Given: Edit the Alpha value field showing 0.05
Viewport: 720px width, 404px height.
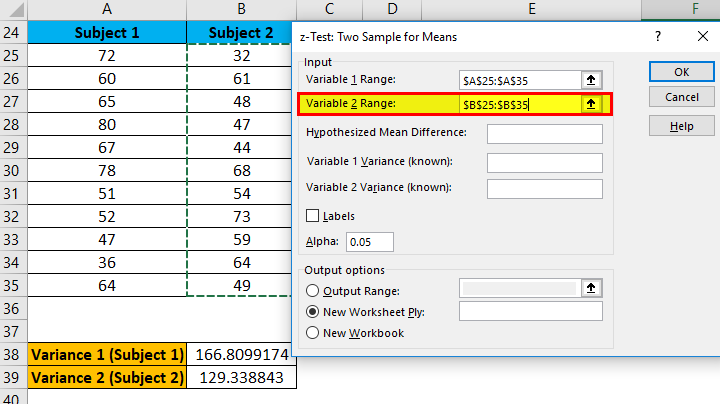Looking at the screenshot, I should click(x=370, y=242).
